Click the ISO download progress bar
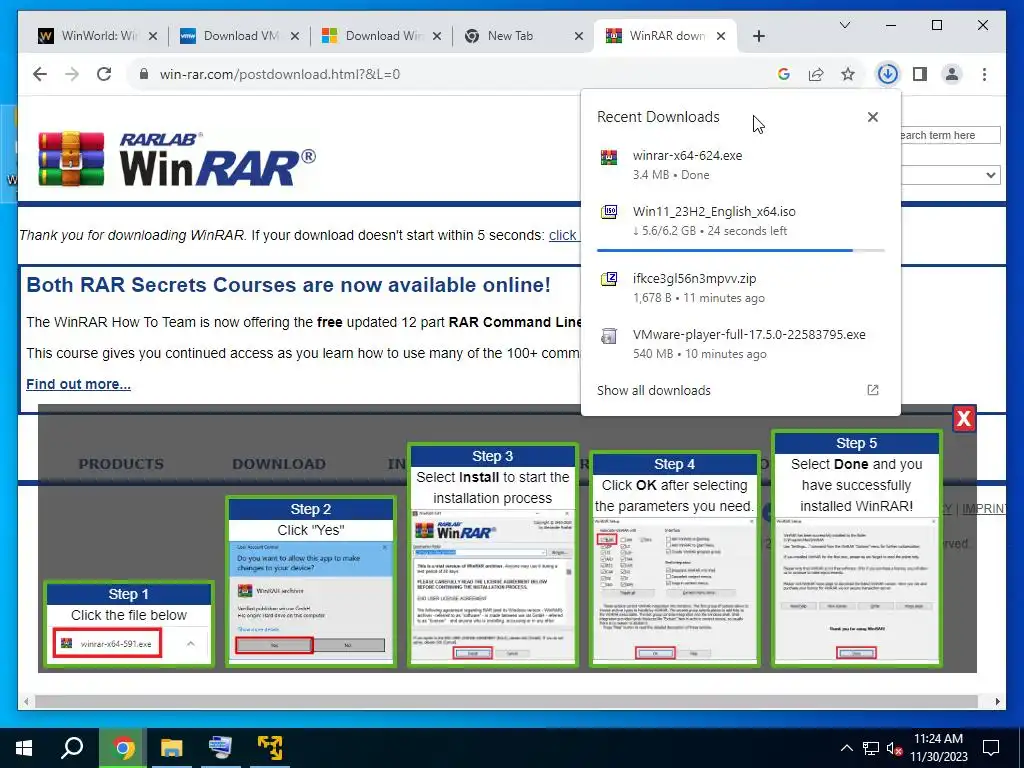This screenshot has height=768, width=1024. [x=740, y=250]
